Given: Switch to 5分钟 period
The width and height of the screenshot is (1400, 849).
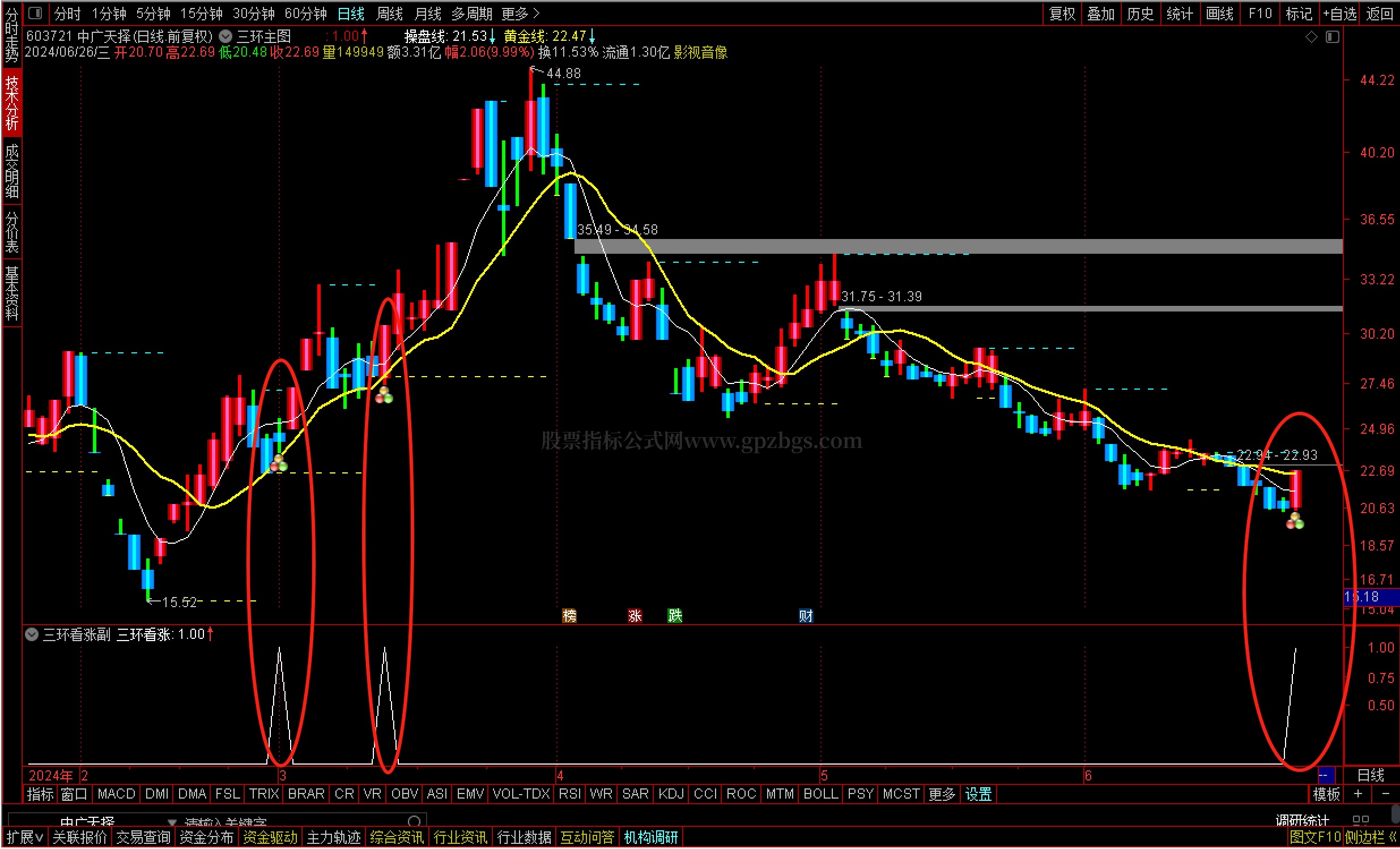Looking at the screenshot, I should (x=154, y=13).
